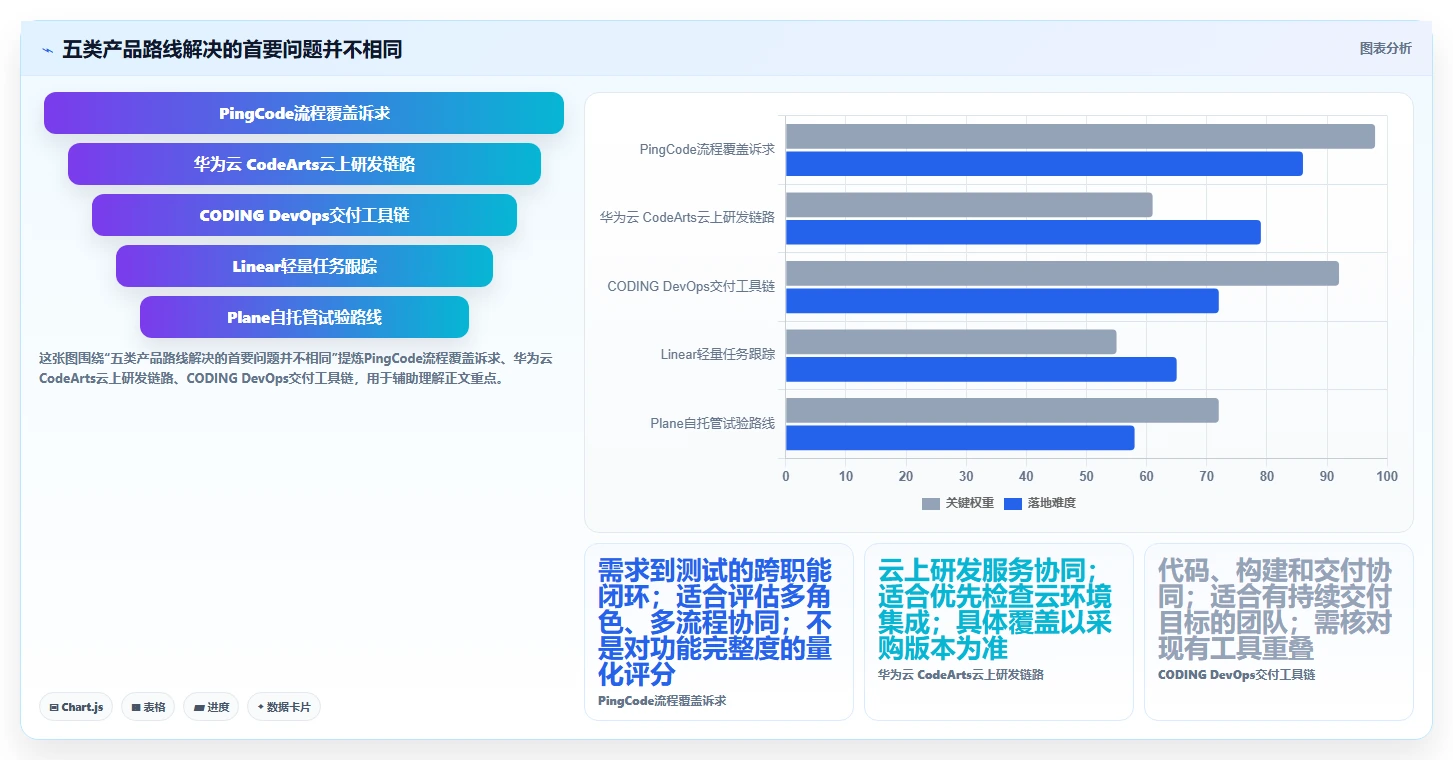Screen dimensions: 1453x760
Task: Click the x-axis value 50
Action: point(1086,477)
